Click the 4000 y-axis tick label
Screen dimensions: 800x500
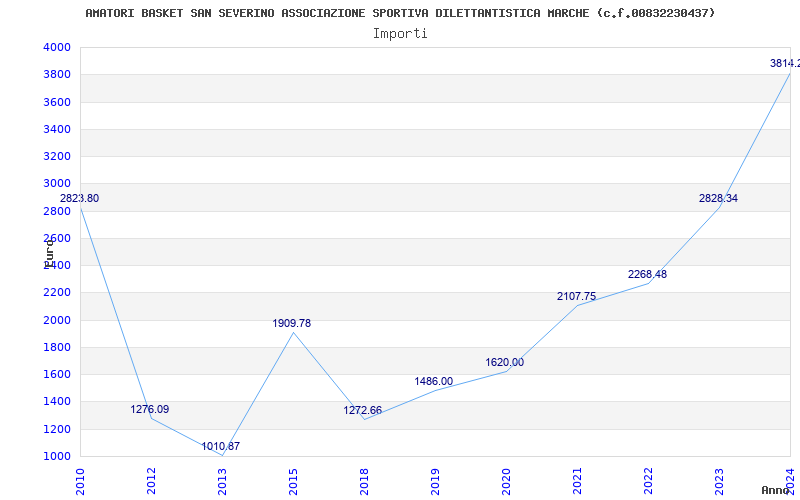[x=57, y=47]
